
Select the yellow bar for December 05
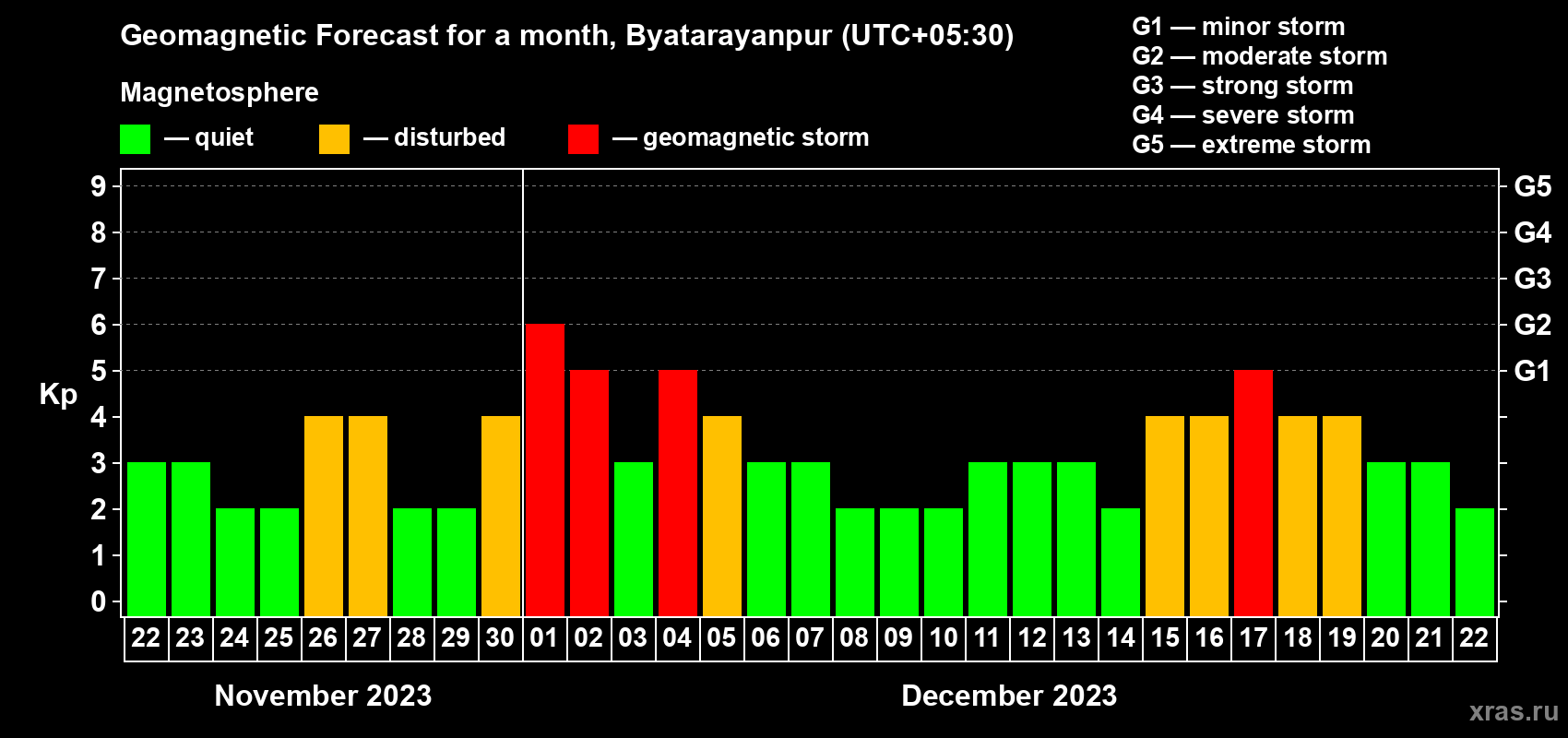[x=722, y=517]
